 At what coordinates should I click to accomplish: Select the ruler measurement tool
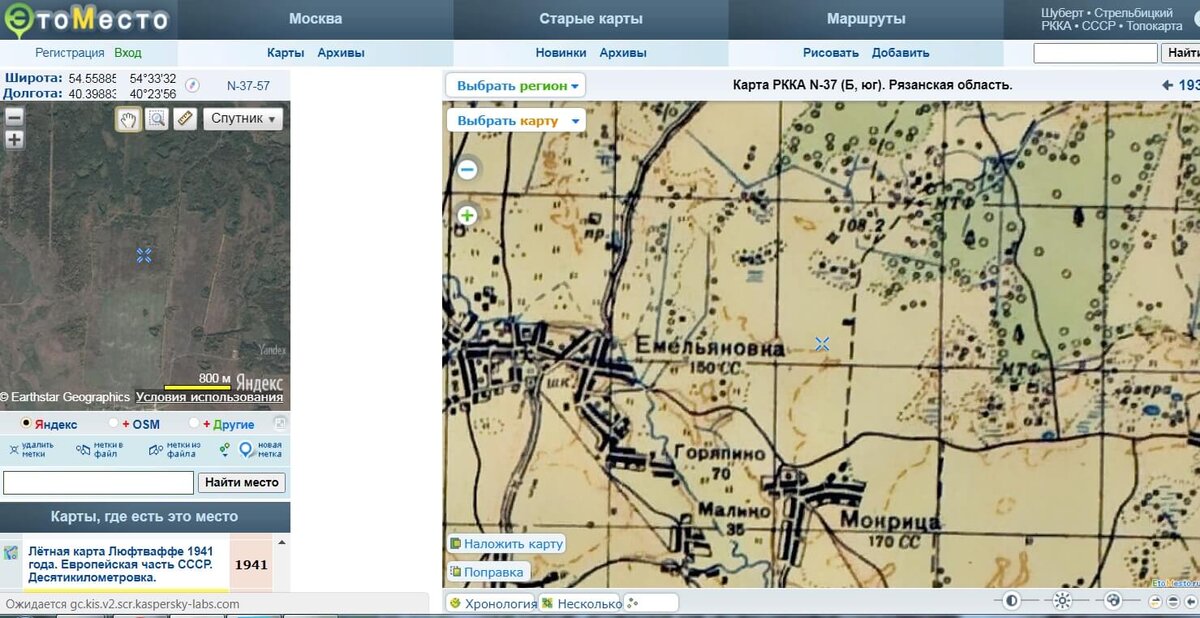click(185, 119)
